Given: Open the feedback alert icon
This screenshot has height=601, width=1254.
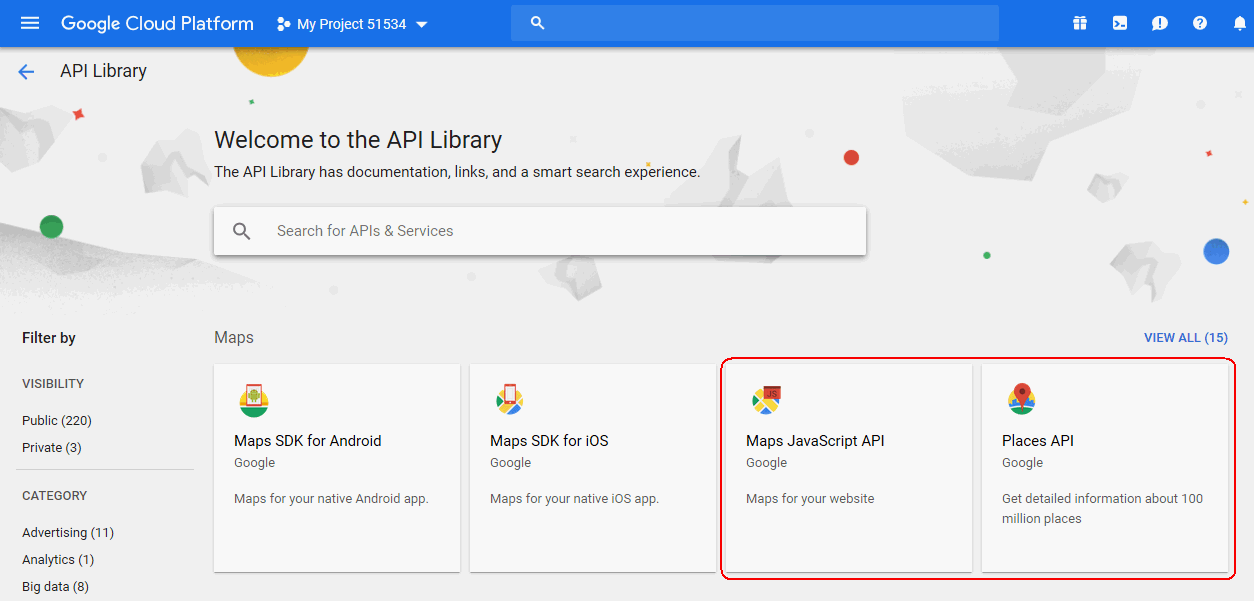Looking at the screenshot, I should 1160,23.
